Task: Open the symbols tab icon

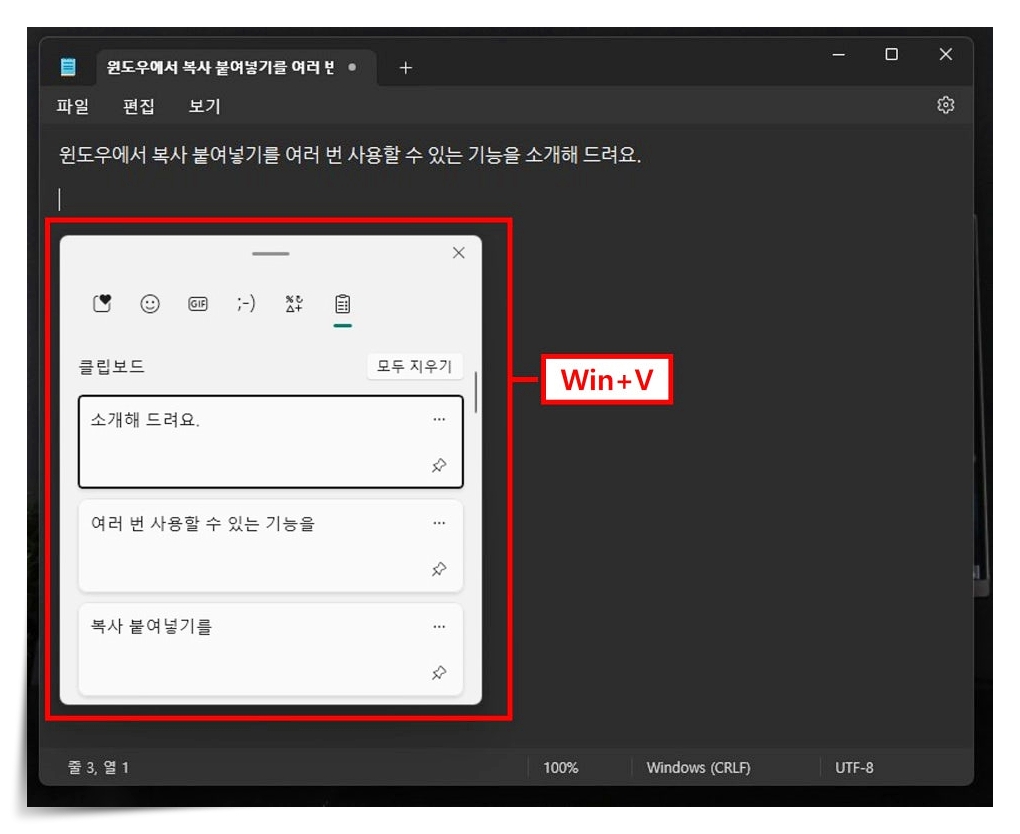Action: click(294, 304)
